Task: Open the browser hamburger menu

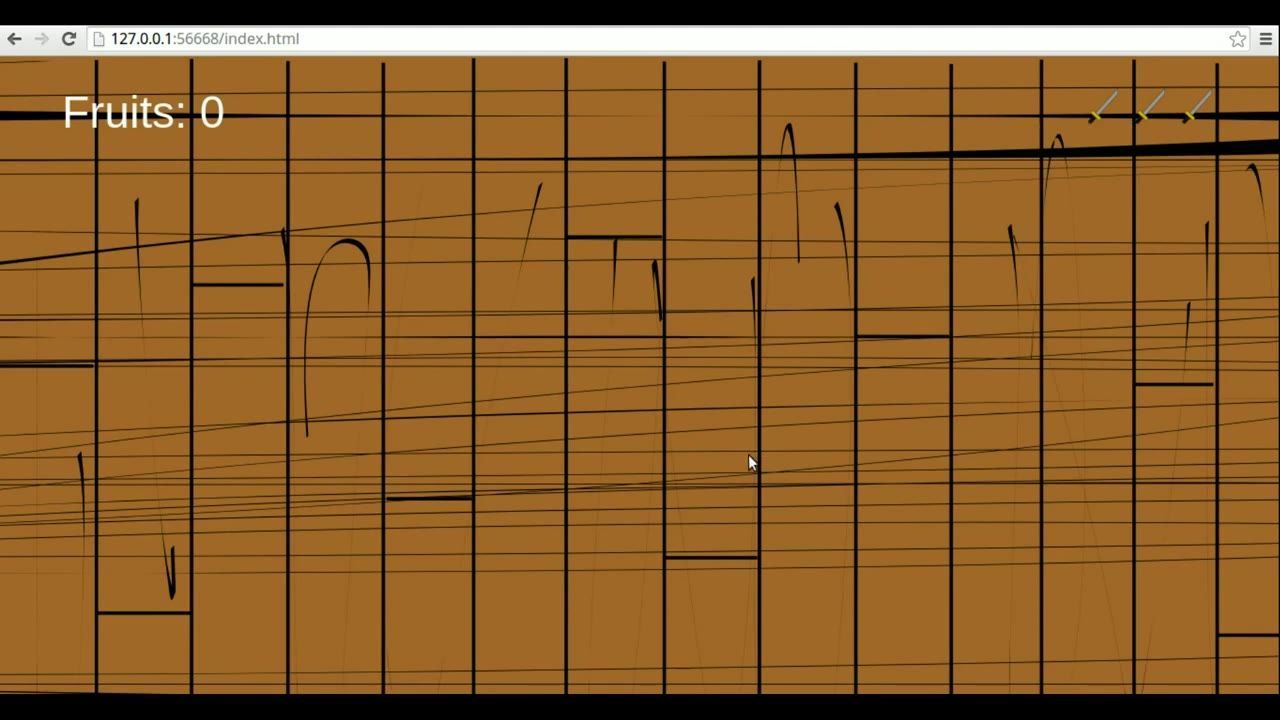Action: tap(1266, 39)
